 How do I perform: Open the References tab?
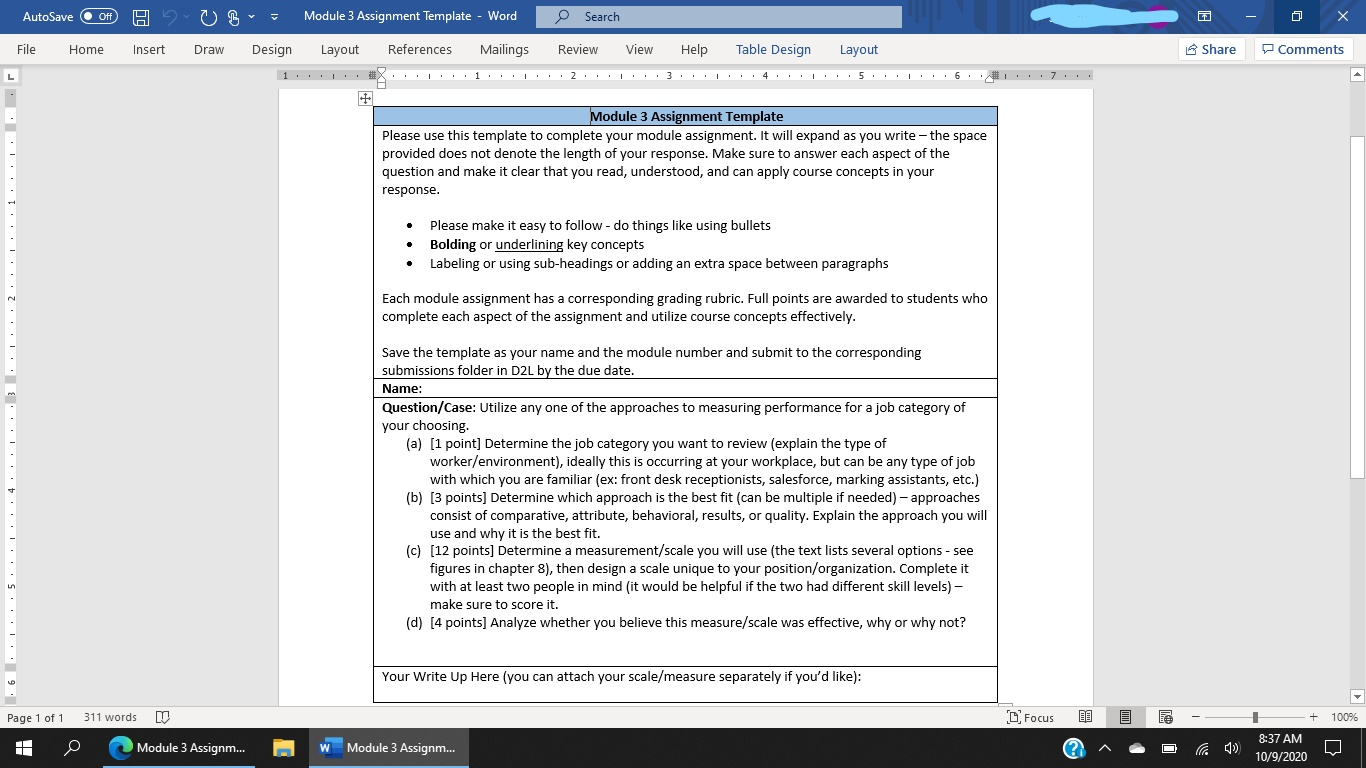click(x=419, y=49)
